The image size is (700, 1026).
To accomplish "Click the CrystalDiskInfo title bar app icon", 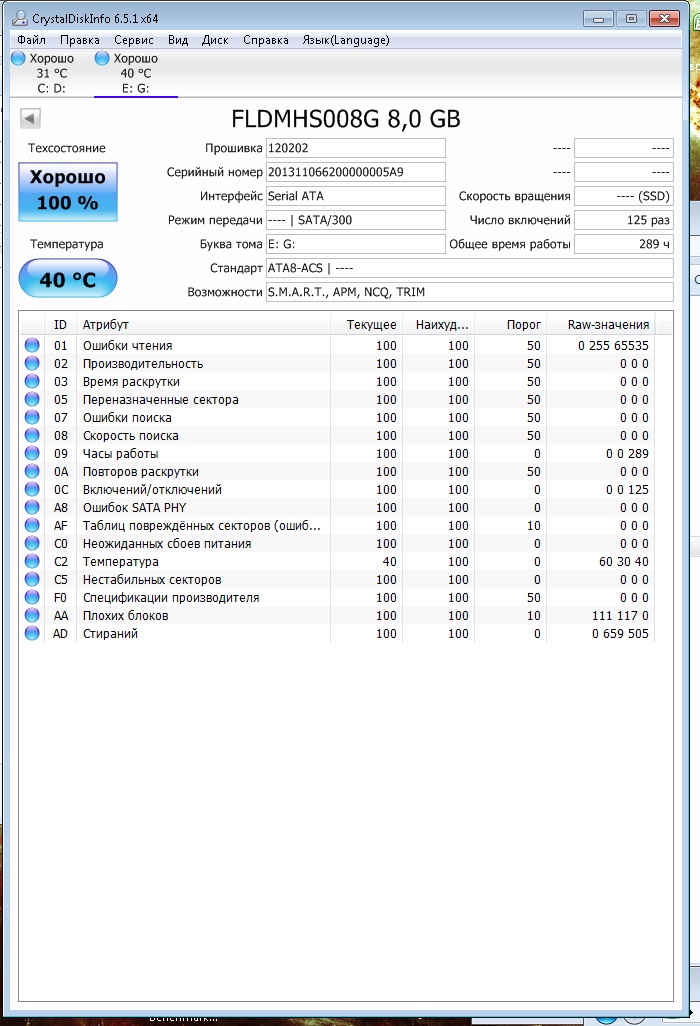I will coord(21,18).
